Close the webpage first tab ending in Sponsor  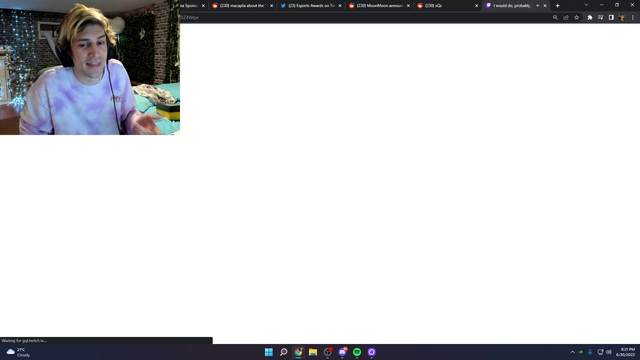pyautogui.click(x=203, y=6)
